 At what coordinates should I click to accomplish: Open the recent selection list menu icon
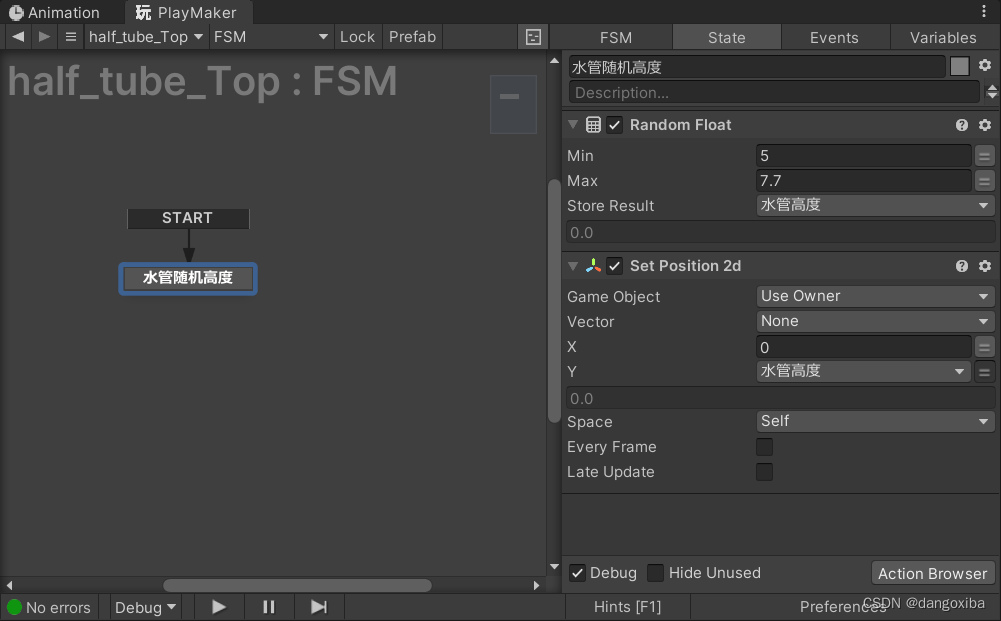point(71,37)
